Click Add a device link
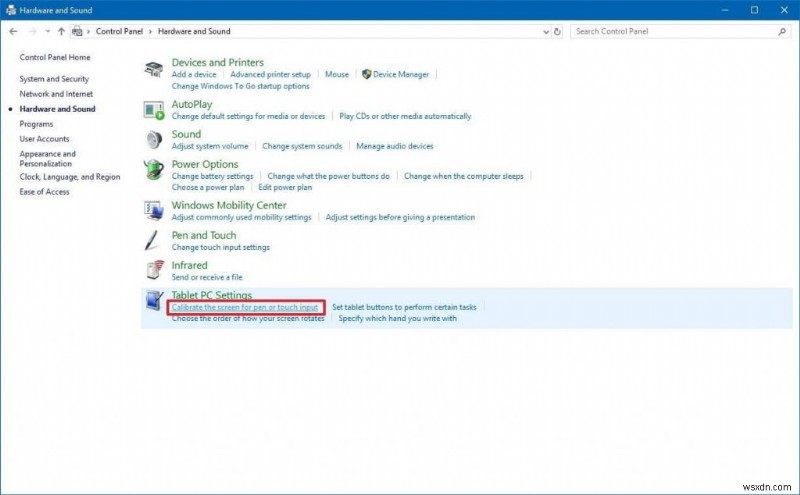 pyautogui.click(x=194, y=75)
